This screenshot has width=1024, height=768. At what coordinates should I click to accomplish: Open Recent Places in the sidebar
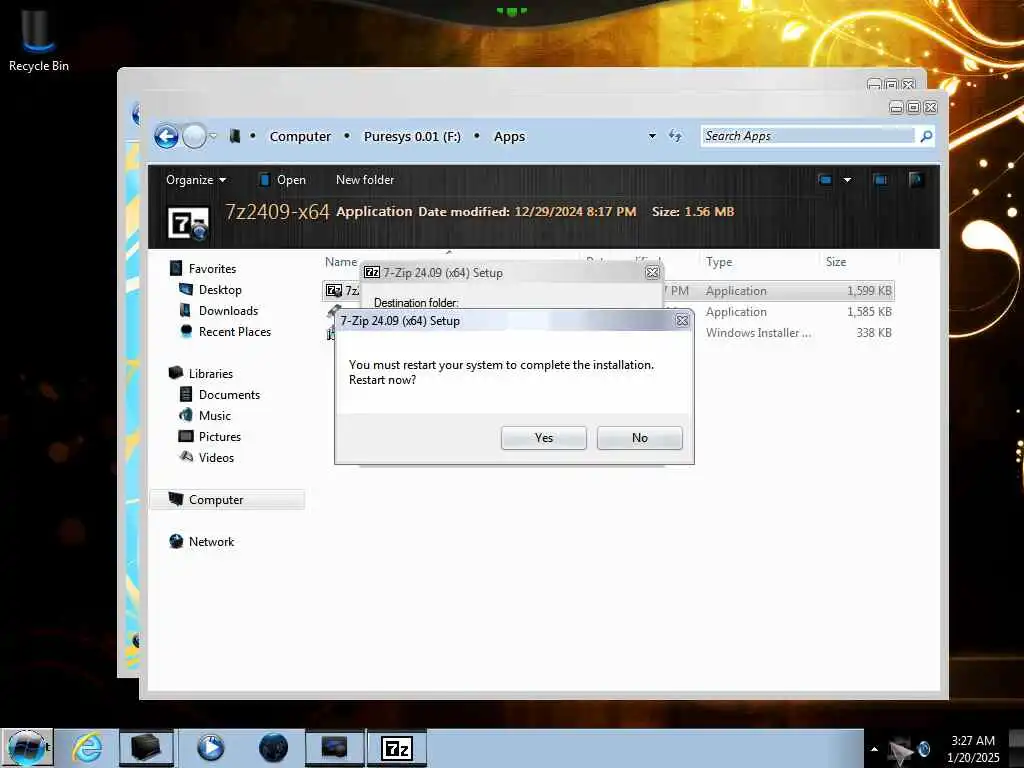pos(234,332)
